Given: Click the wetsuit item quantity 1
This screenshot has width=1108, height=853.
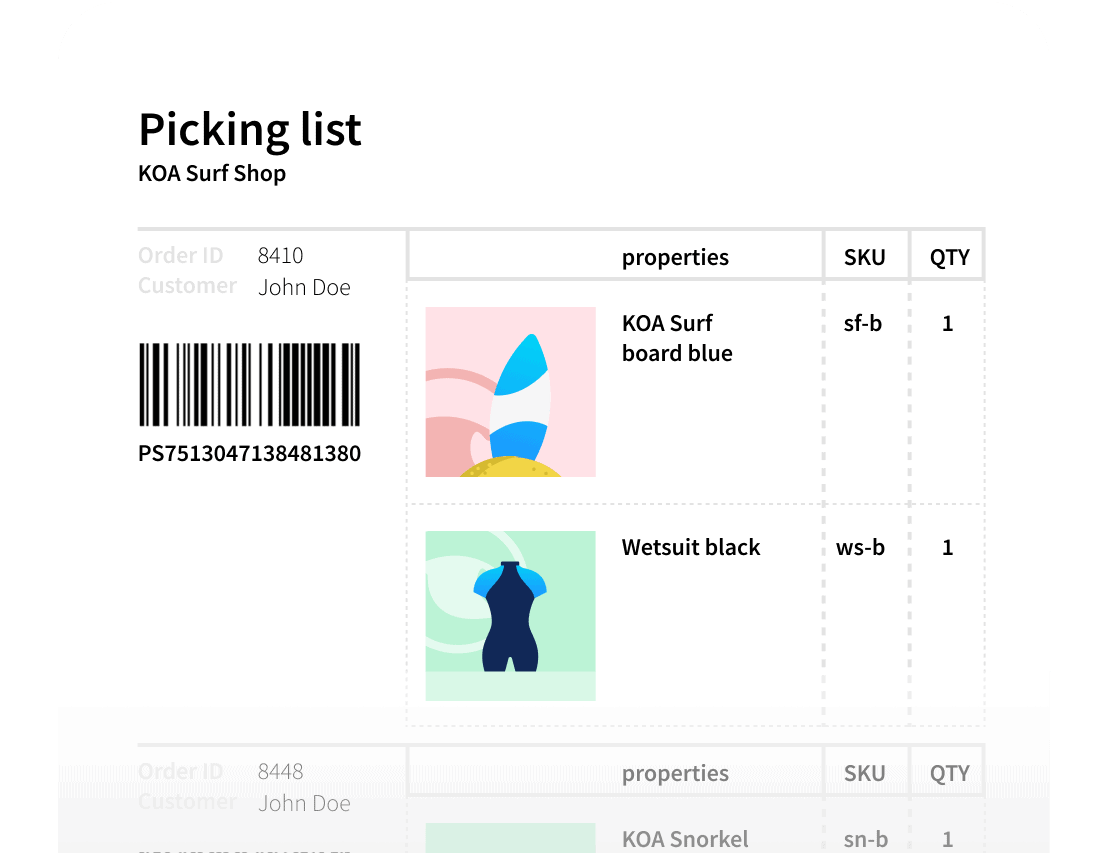Looking at the screenshot, I should 948,547.
